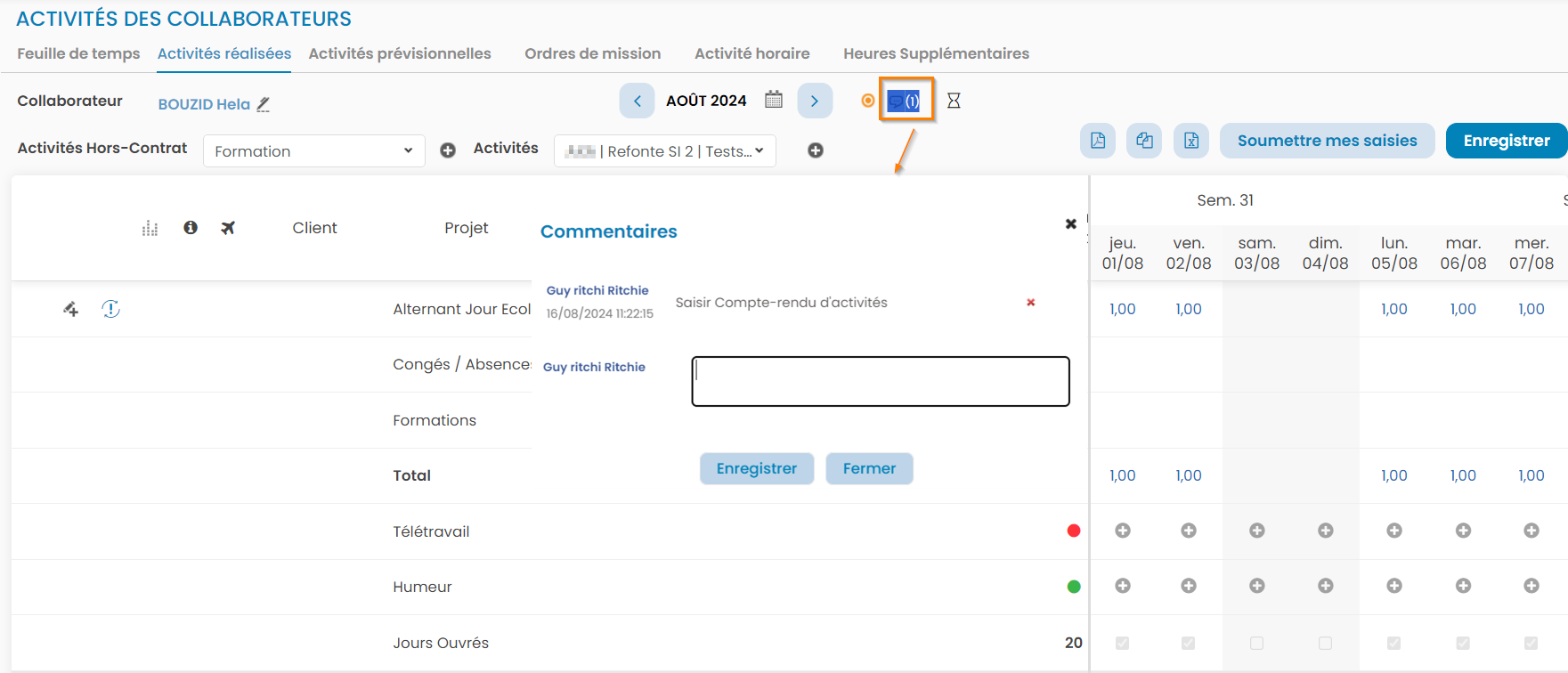Delete the comment using red cross
This screenshot has width=1568, height=673.
coord(1030,303)
